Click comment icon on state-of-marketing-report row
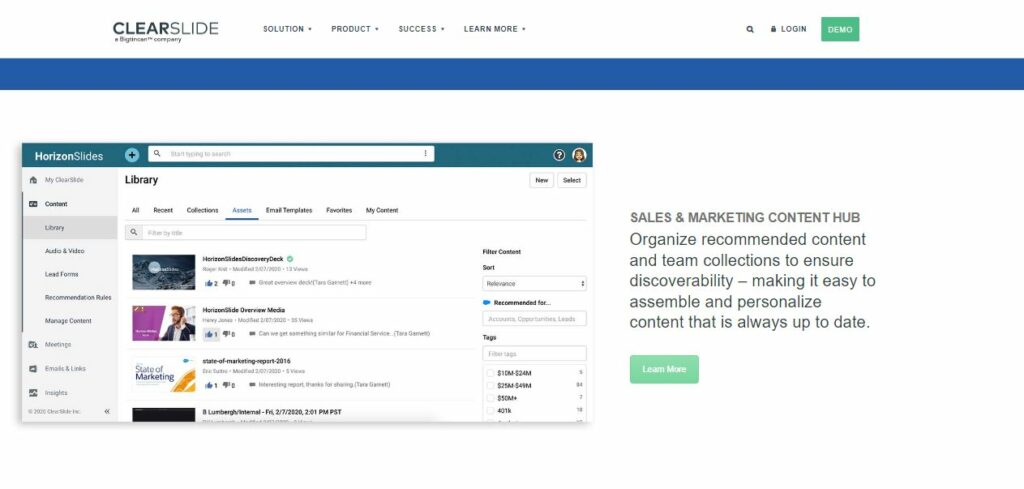The image size is (1024, 489). click(252, 385)
